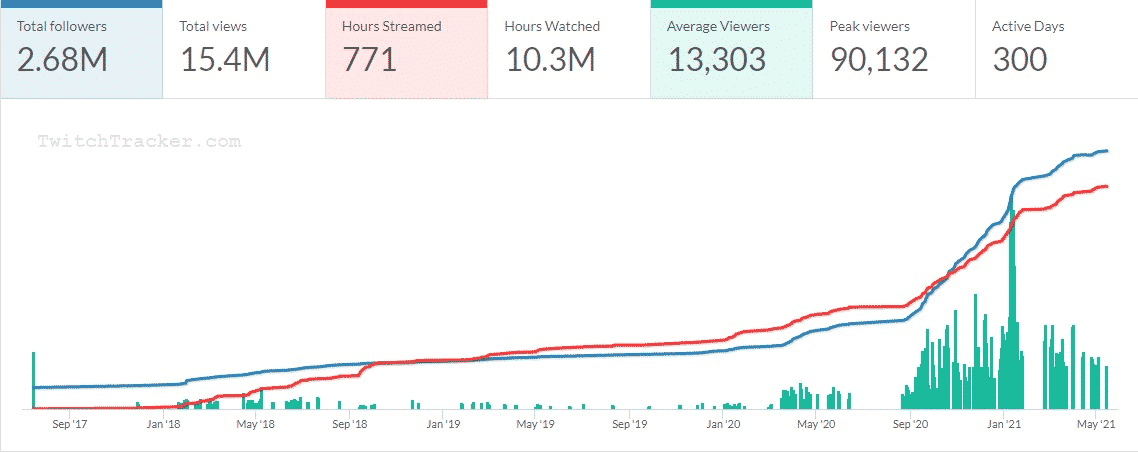
Task: Select the Active Days stat card
Action: tap(1057, 49)
